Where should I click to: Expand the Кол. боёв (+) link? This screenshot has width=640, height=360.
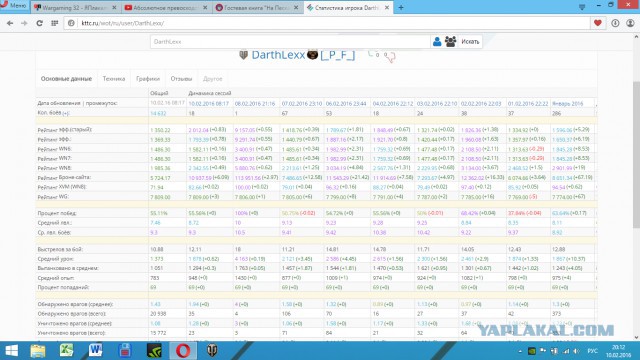65,113
